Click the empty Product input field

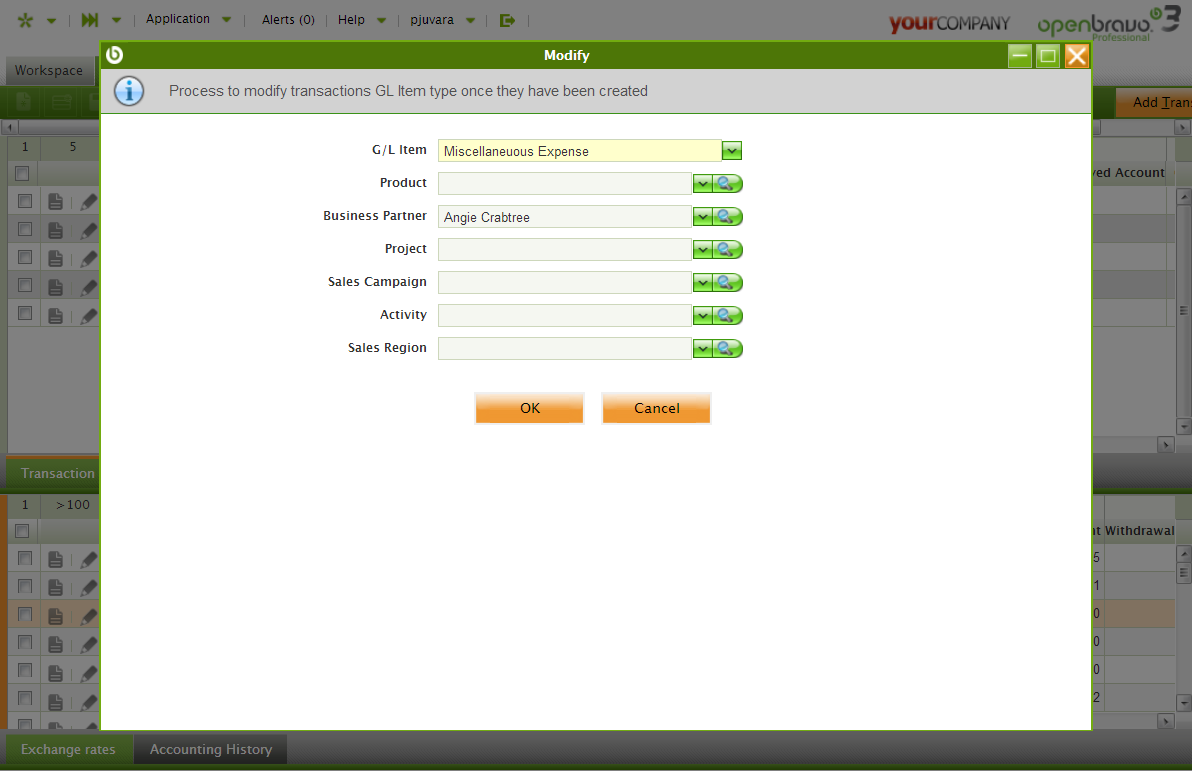565,183
